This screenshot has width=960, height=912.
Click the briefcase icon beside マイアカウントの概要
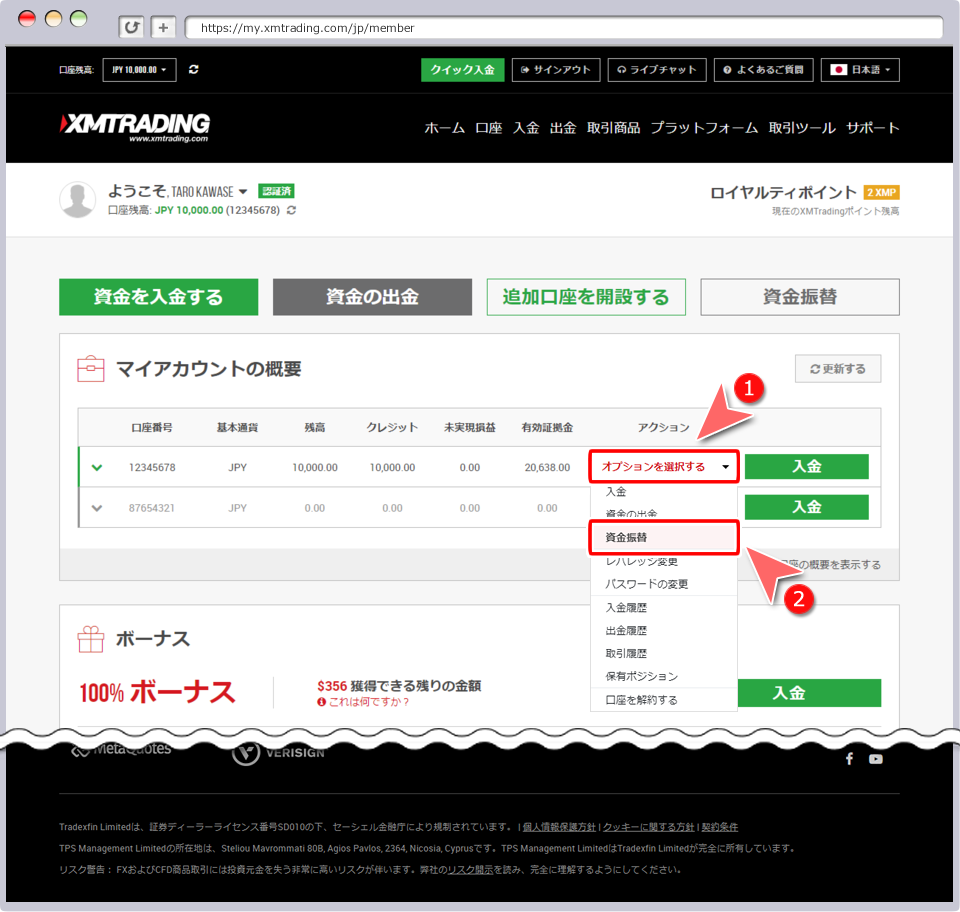91,368
